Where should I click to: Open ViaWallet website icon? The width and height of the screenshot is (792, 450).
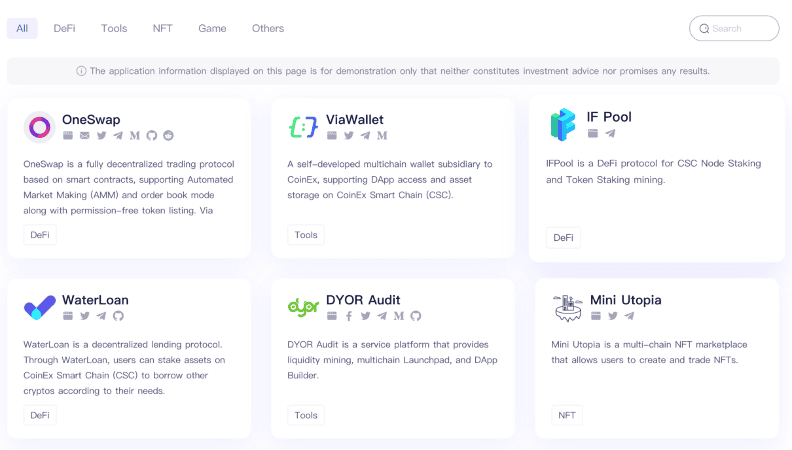tap(332, 135)
